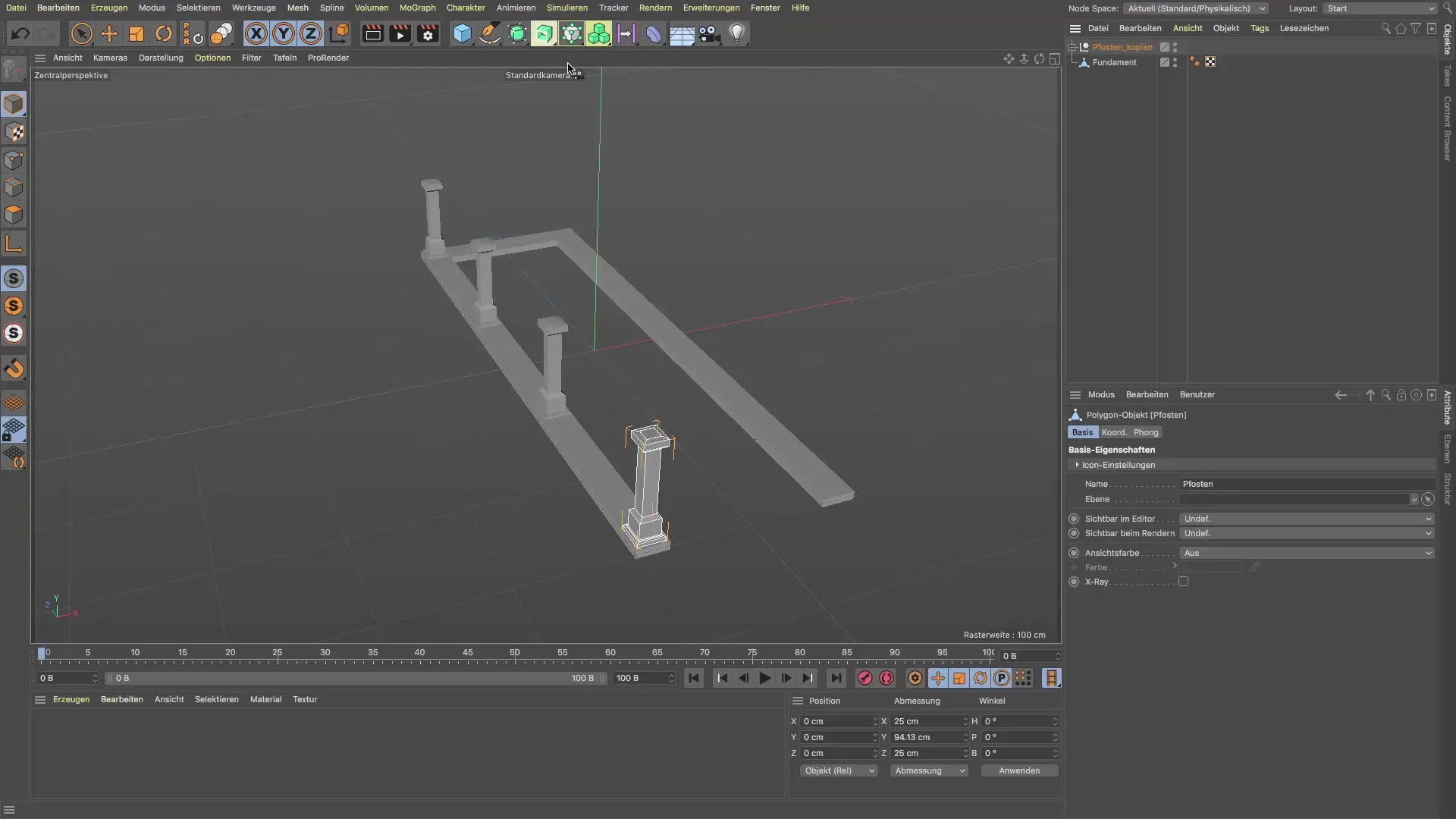Open the Ansichtsfarbe dropdown
This screenshot has width=1456, height=819.
pyautogui.click(x=1307, y=553)
